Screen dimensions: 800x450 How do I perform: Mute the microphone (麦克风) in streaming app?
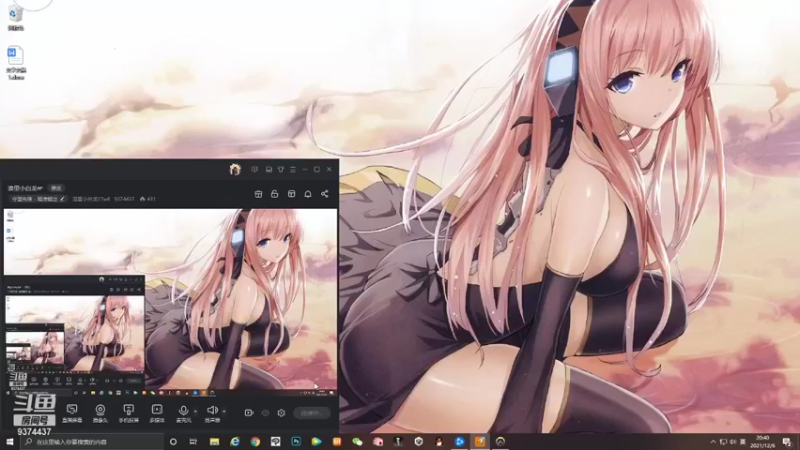(183, 413)
